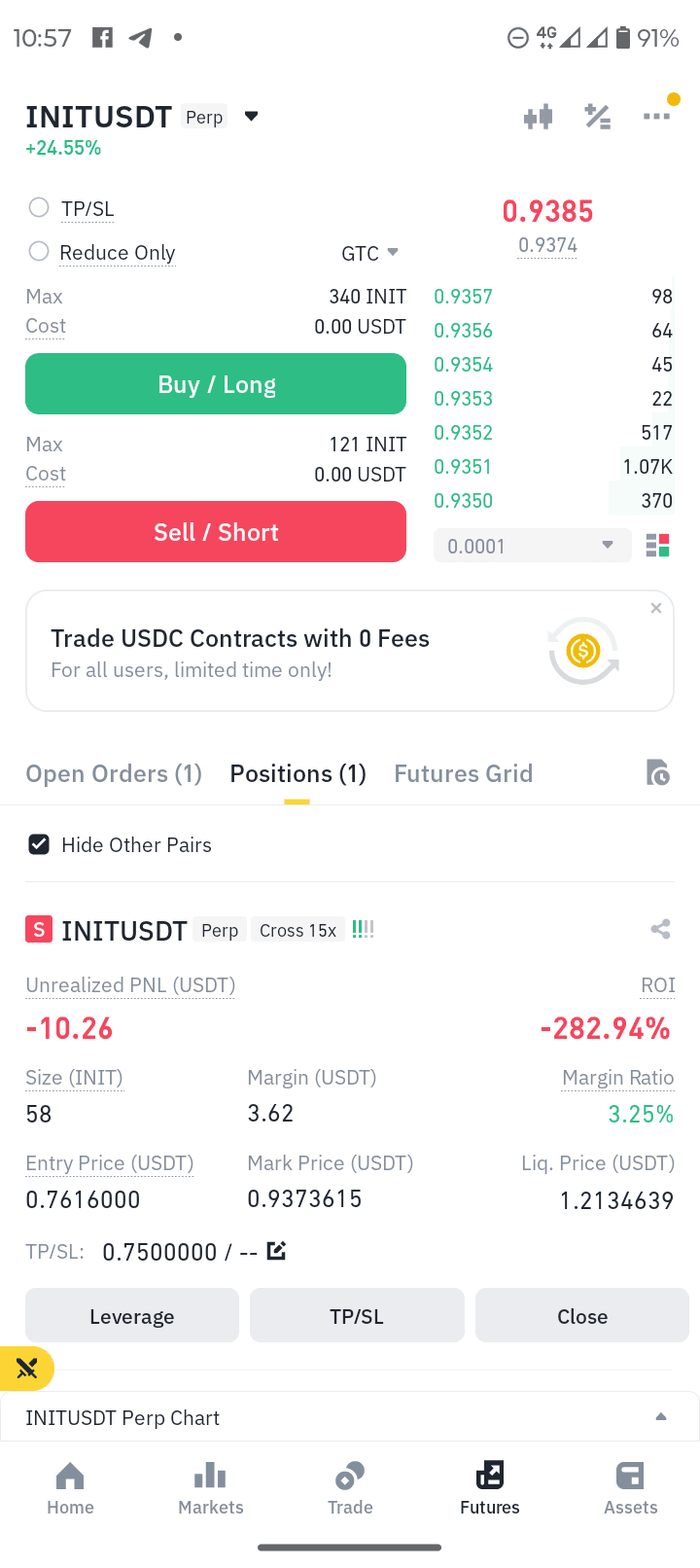Switch to Futures Grid tab
The width and height of the screenshot is (700, 1568).
(463, 773)
